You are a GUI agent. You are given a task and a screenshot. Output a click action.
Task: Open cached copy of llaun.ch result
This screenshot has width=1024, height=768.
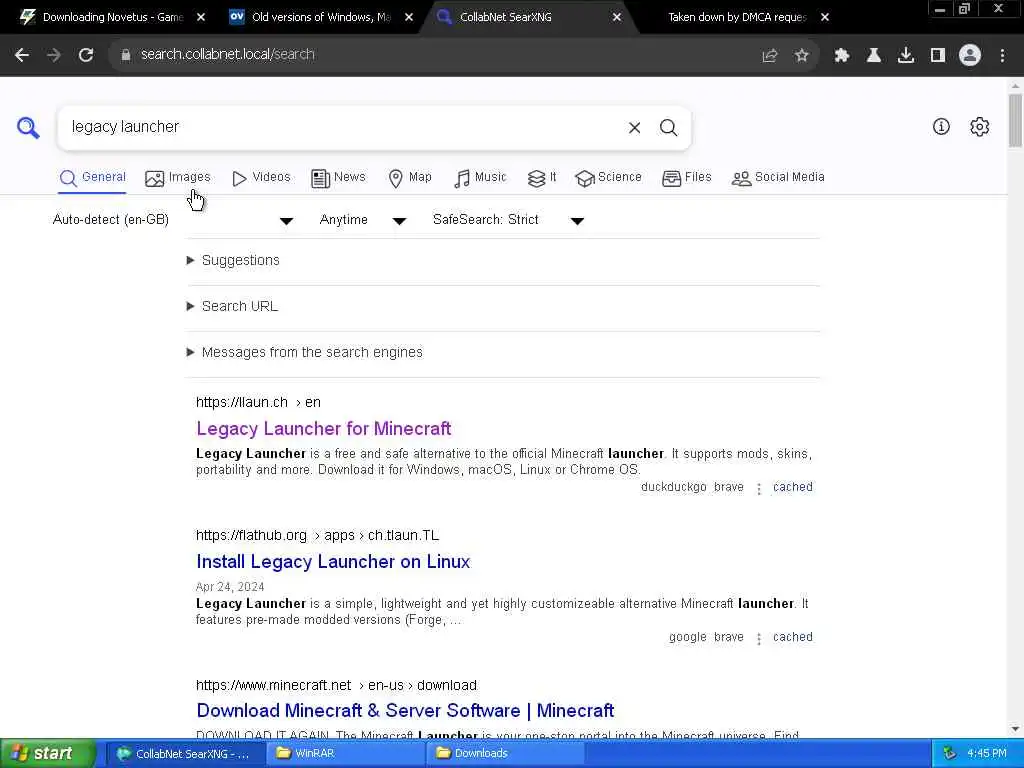793,487
